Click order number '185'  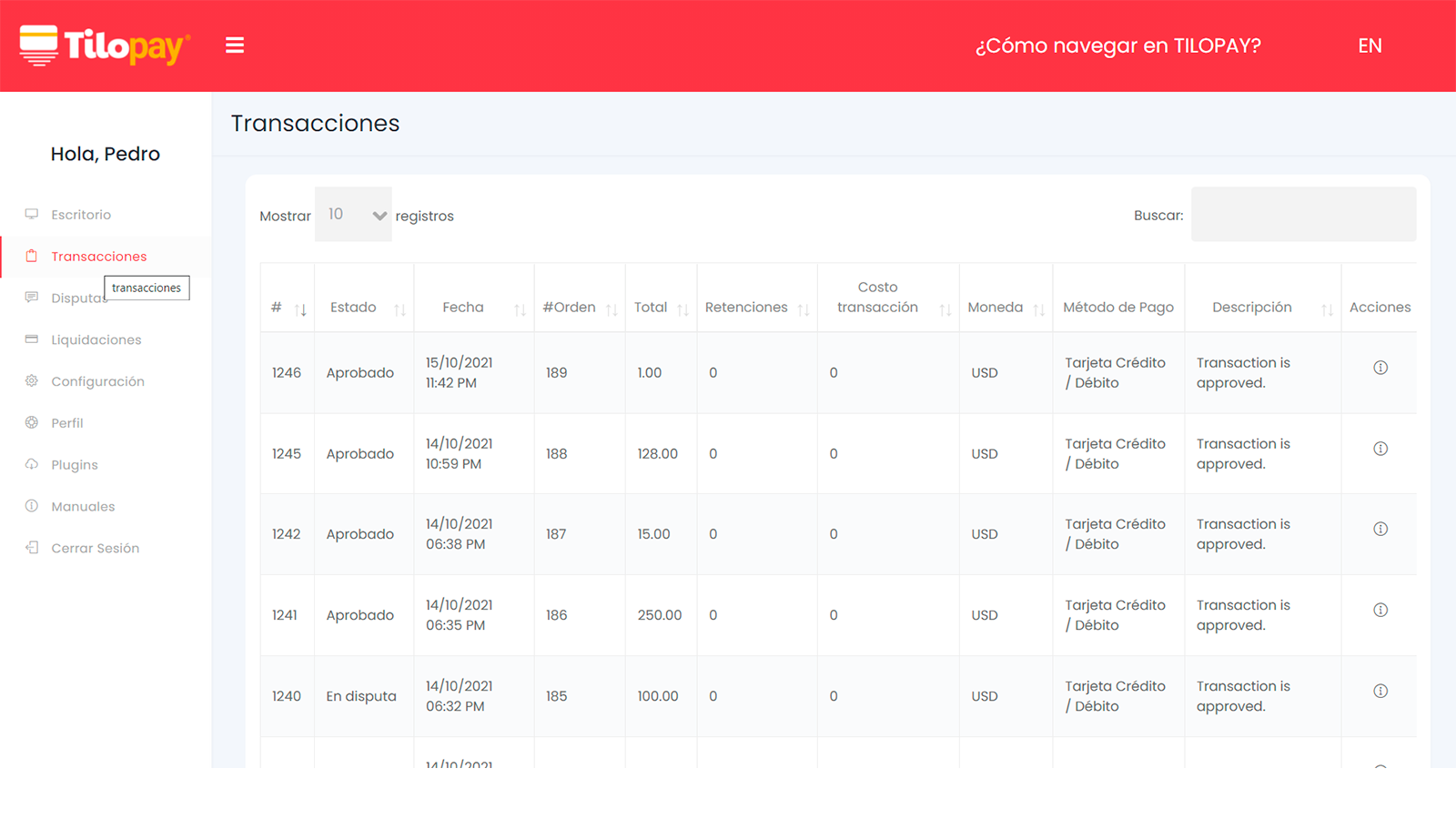tap(556, 696)
